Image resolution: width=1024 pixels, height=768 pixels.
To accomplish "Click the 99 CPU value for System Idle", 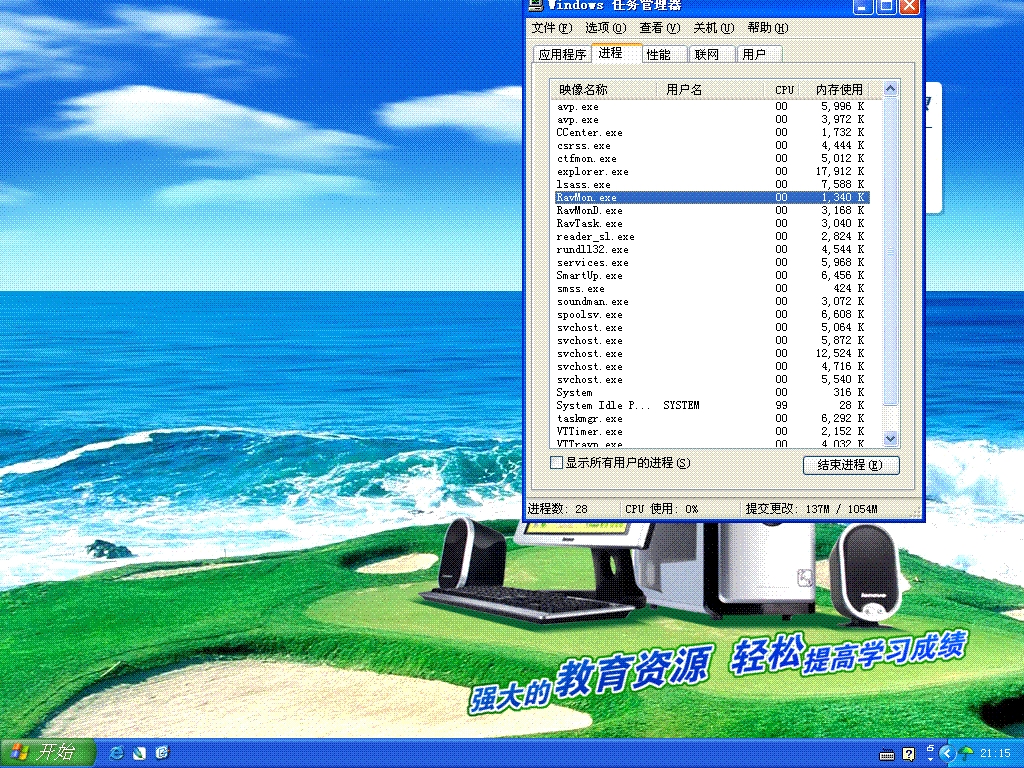I will (781, 406).
